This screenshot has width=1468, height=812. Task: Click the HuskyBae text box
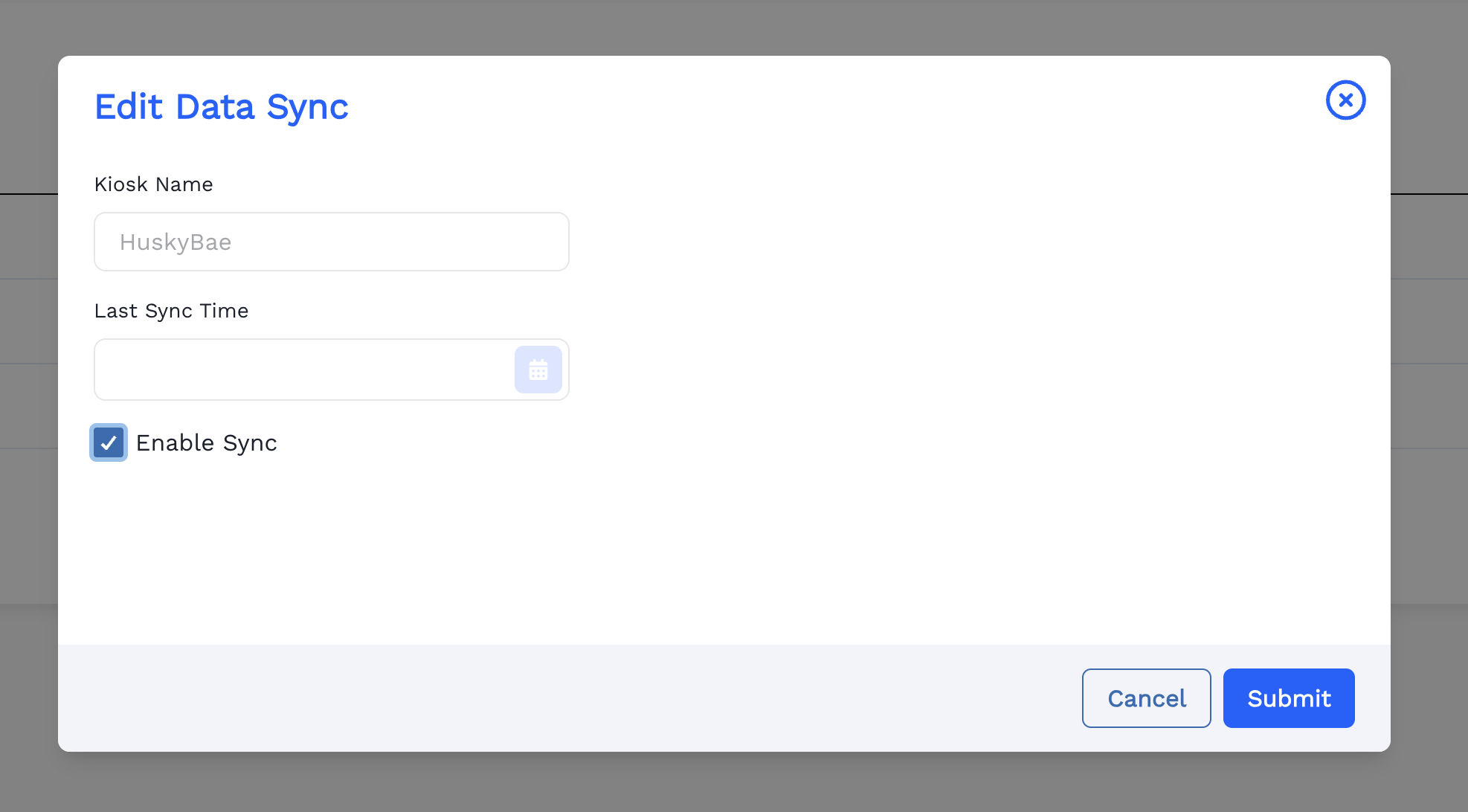click(331, 242)
